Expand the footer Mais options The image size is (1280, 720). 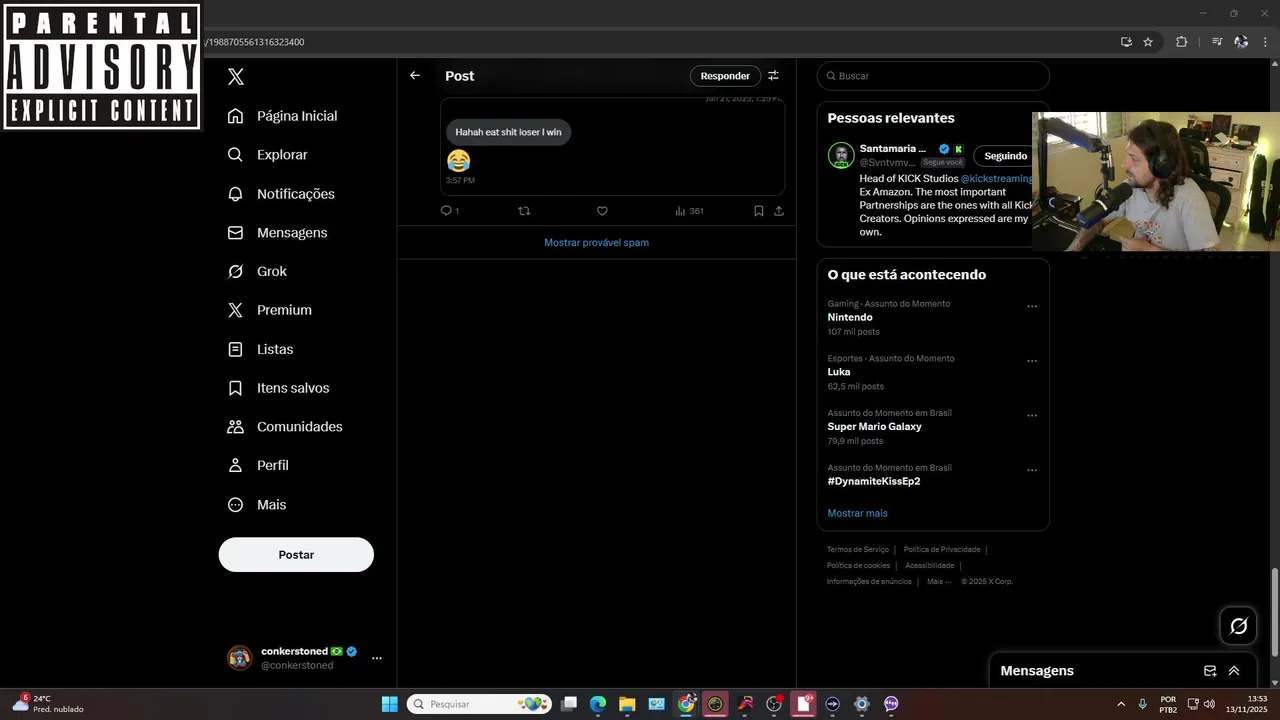tap(939, 582)
